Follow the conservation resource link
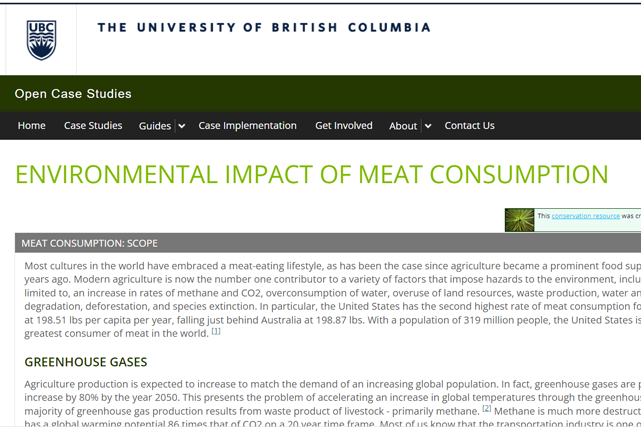Image resolution: width=641 pixels, height=427 pixels. click(585, 216)
